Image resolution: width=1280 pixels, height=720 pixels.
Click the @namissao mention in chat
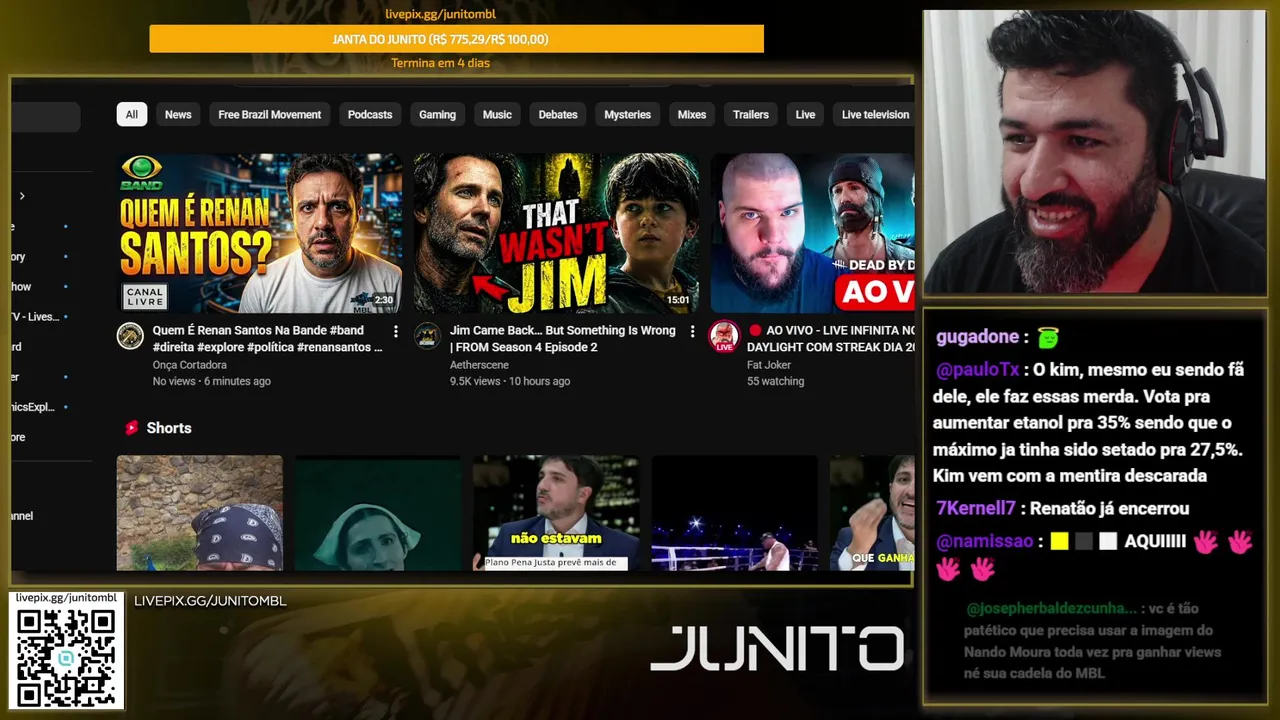[985, 542]
